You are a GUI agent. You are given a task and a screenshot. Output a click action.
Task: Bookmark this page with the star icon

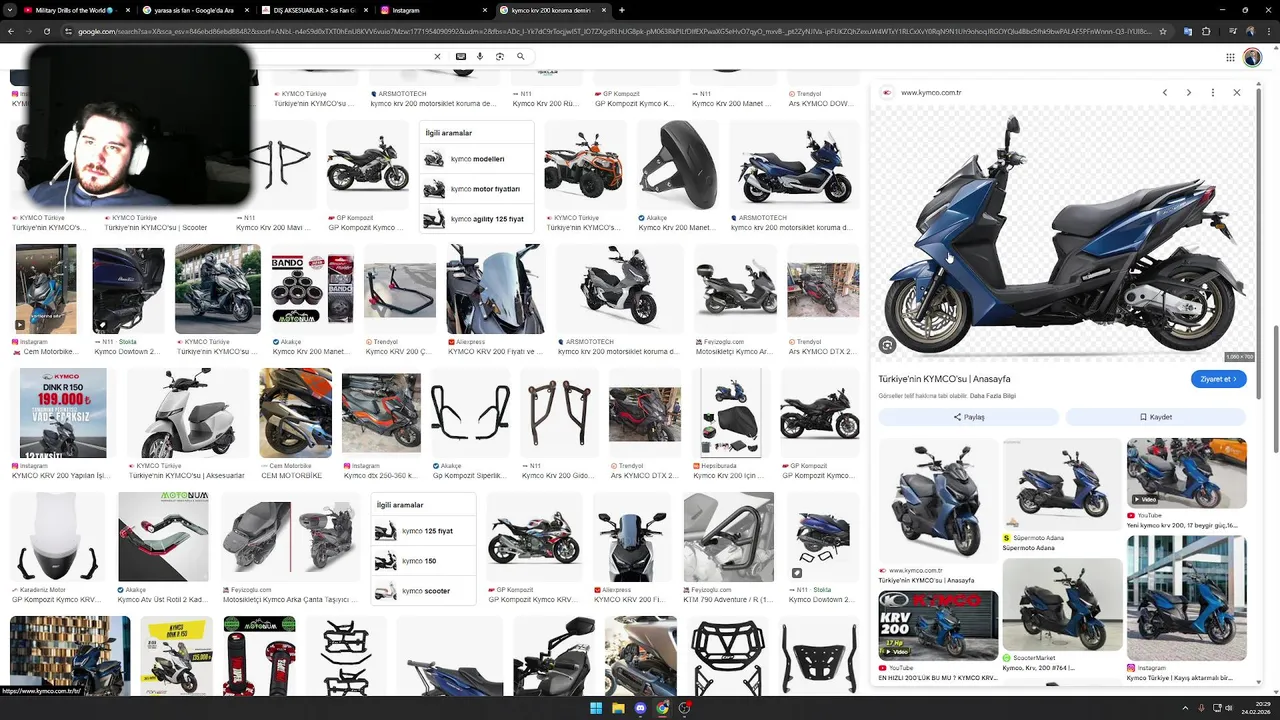1162,31
